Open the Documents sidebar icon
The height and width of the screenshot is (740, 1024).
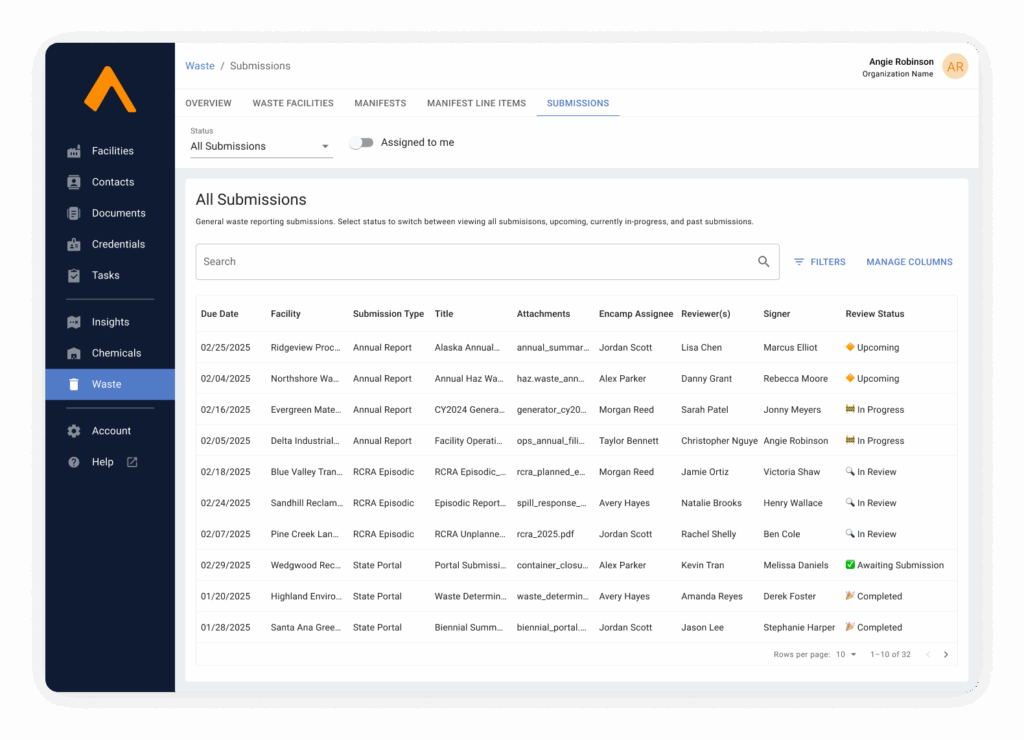click(74, 213)
